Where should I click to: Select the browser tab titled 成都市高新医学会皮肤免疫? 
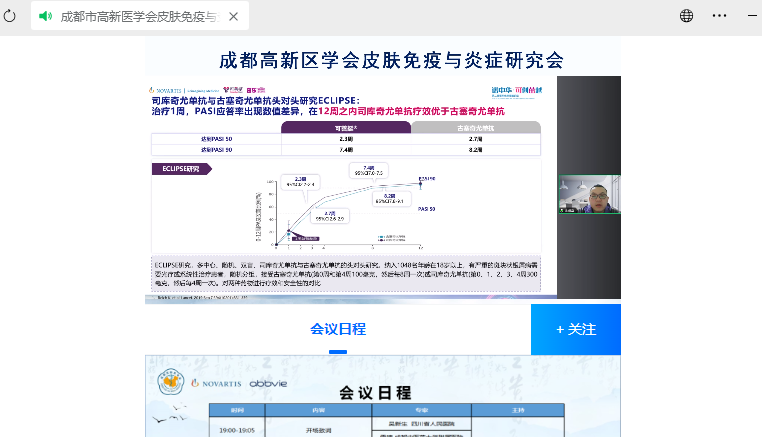pos(138,16)
